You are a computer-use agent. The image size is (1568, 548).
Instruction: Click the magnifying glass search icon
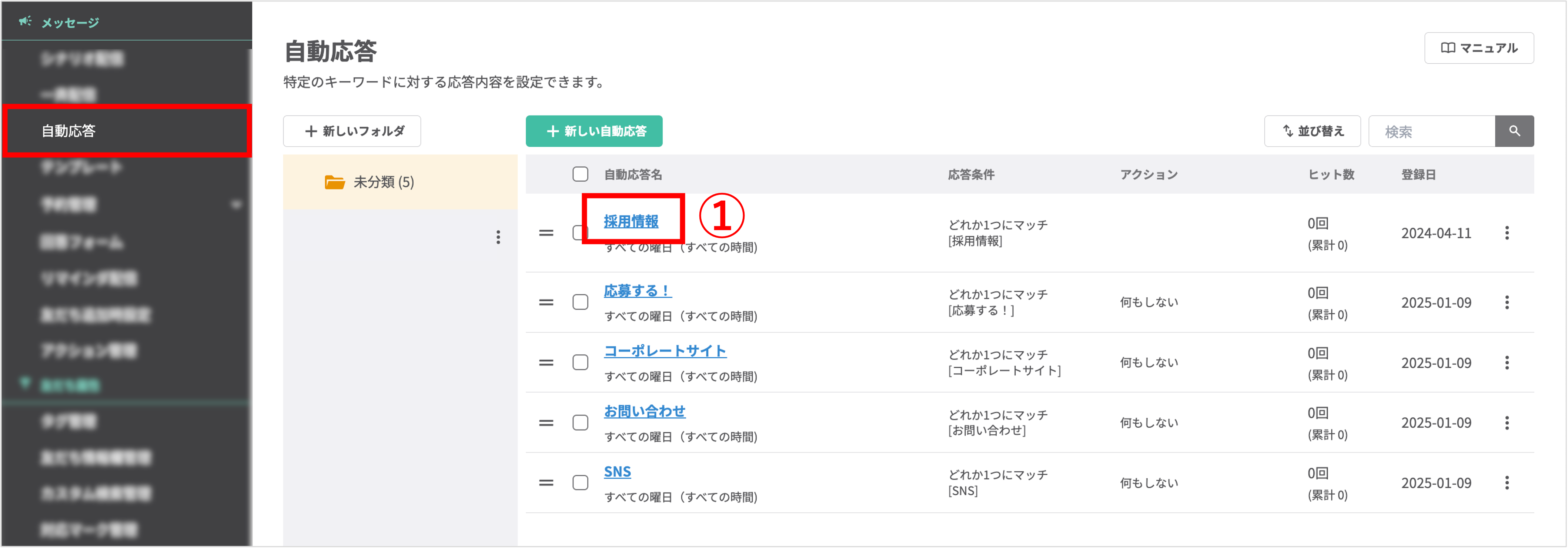click(1515, 131)
